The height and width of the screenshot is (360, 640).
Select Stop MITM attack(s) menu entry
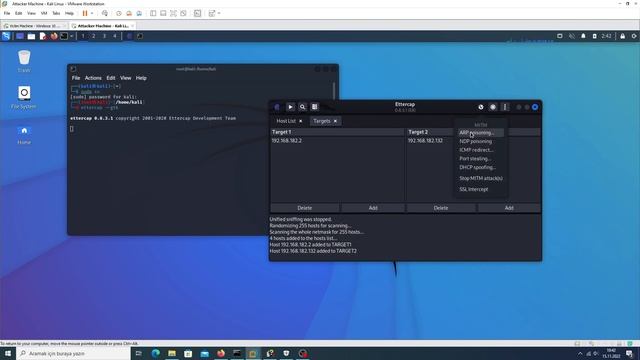(481, 178)
